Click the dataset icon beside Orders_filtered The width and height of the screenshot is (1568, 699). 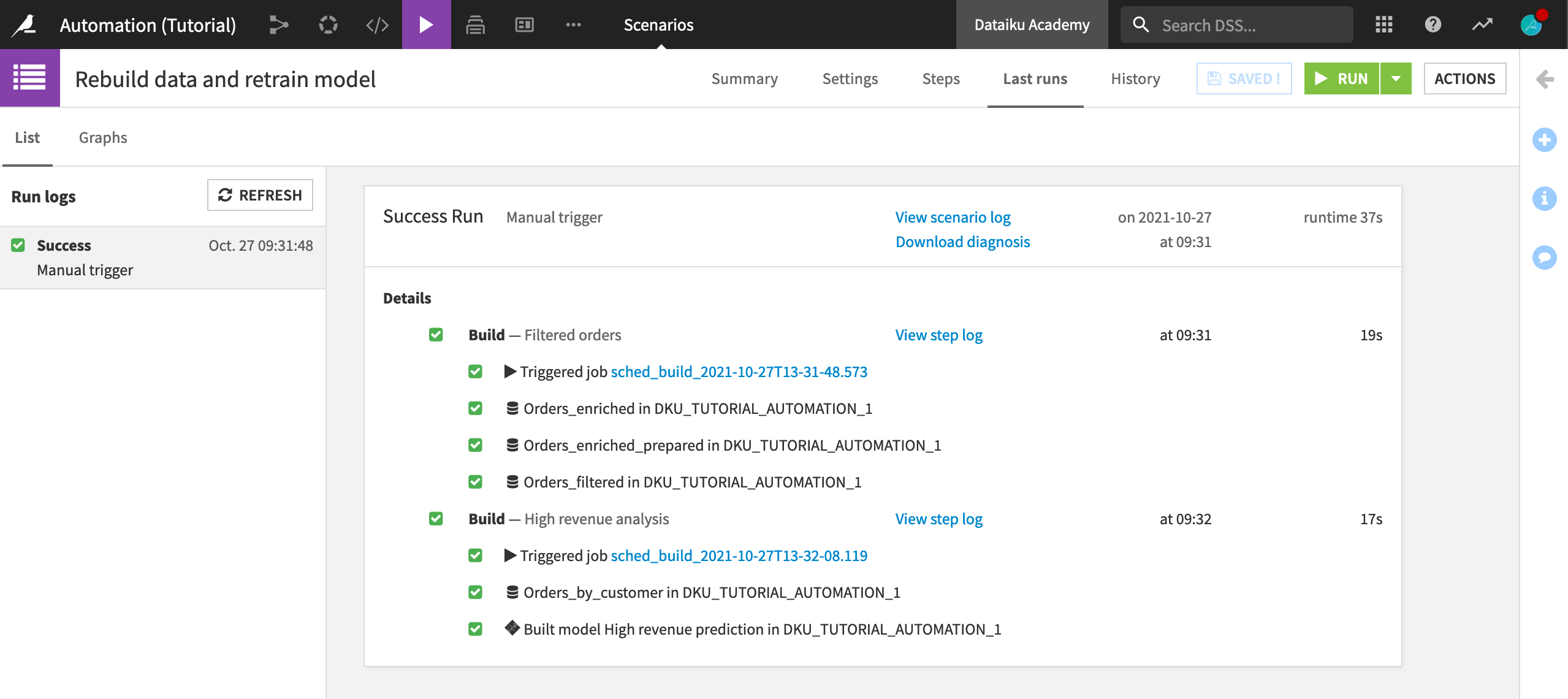click(x=512, y=482)
